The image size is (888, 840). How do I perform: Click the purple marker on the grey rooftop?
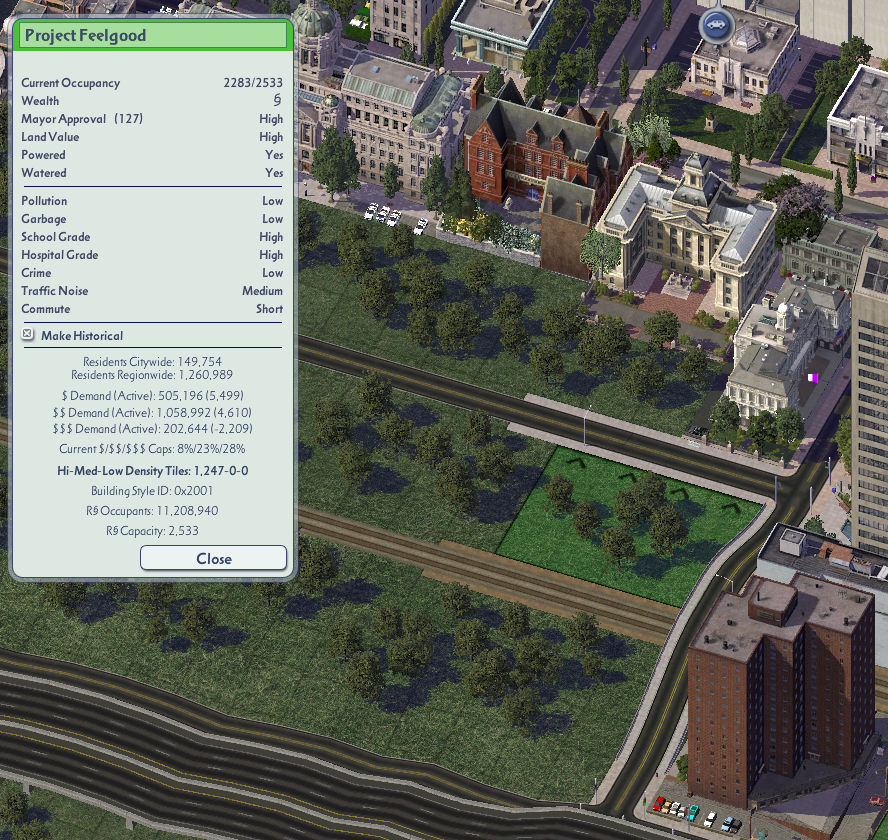coord(813,378)
